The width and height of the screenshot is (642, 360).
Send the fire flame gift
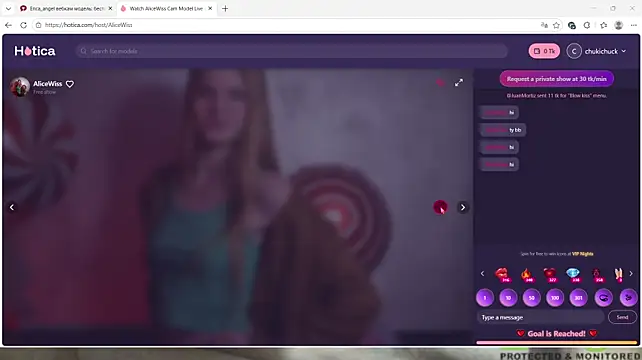coord(527,274)
